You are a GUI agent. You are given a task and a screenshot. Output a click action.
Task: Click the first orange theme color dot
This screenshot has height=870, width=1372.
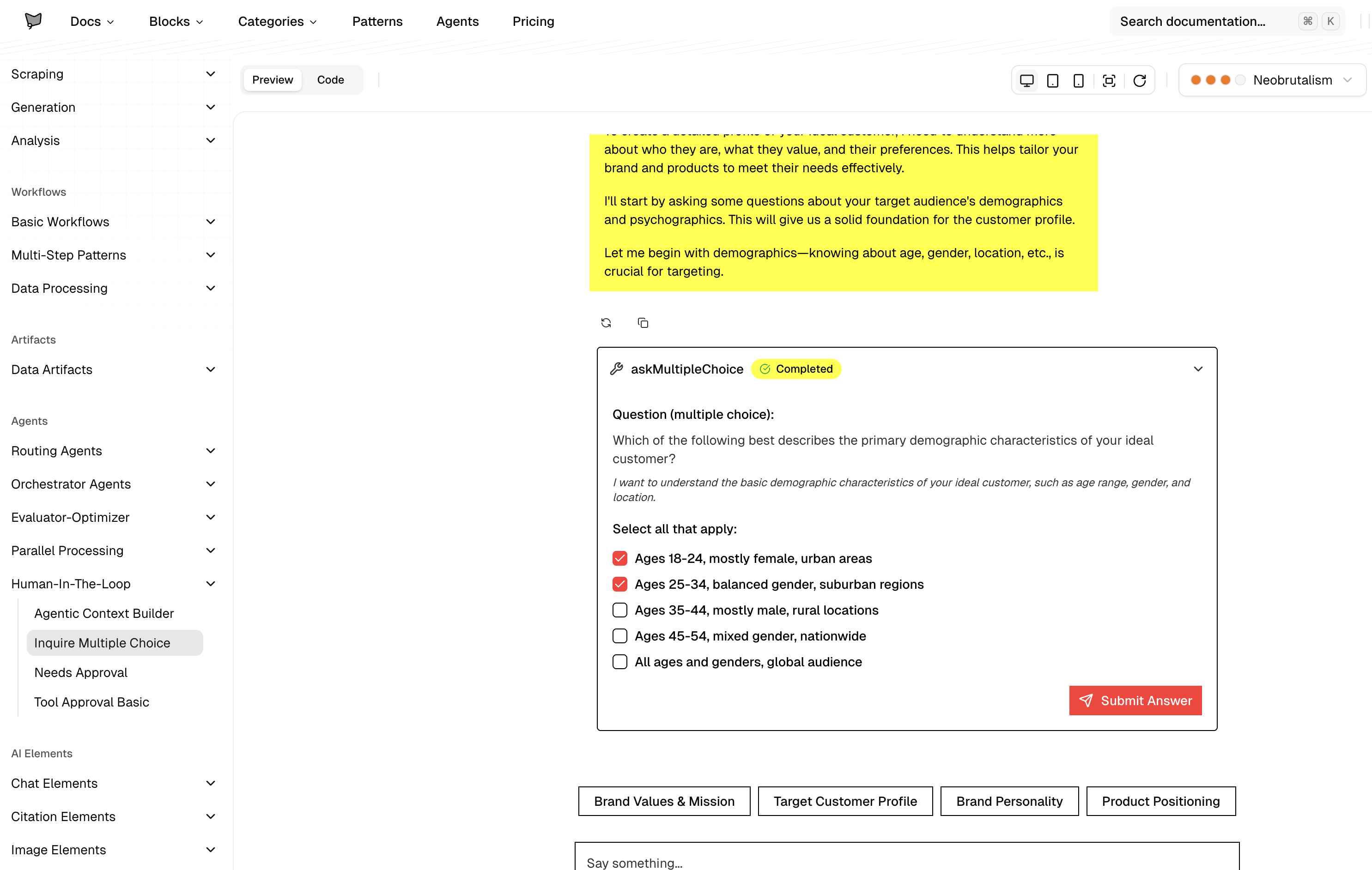tap(1196, 80)
